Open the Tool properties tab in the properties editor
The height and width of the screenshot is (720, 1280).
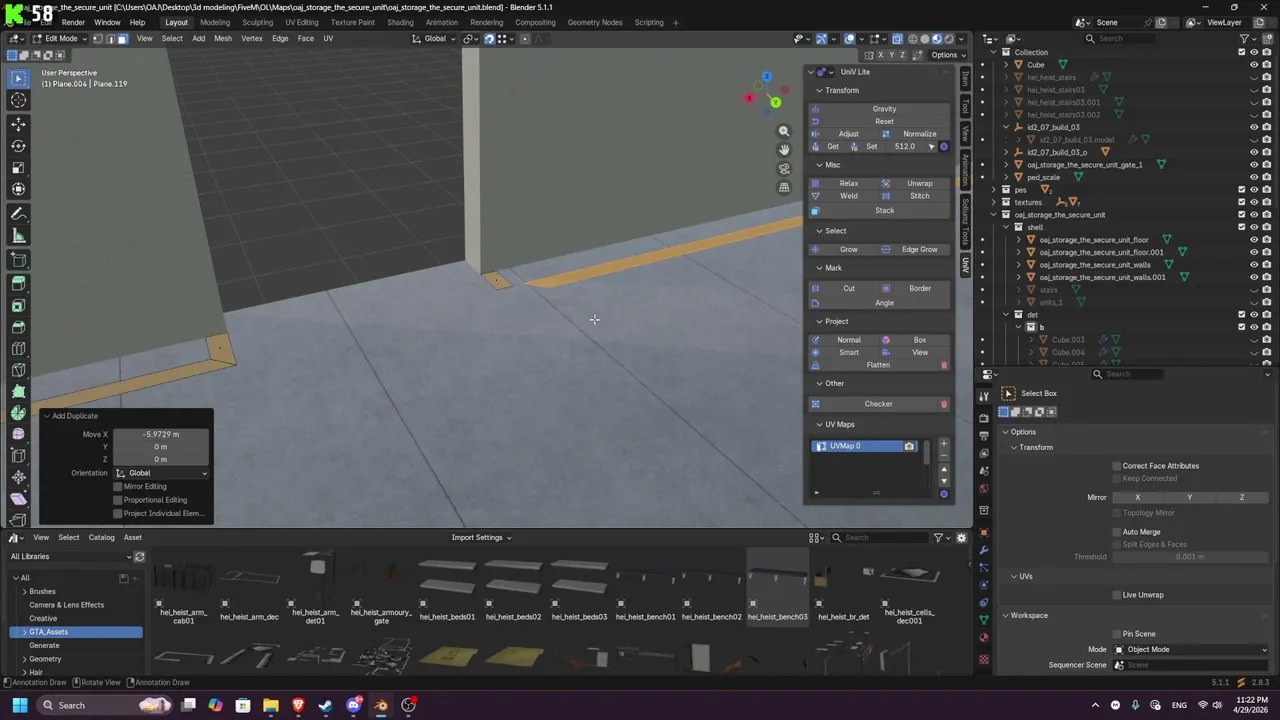click(984, 396)
